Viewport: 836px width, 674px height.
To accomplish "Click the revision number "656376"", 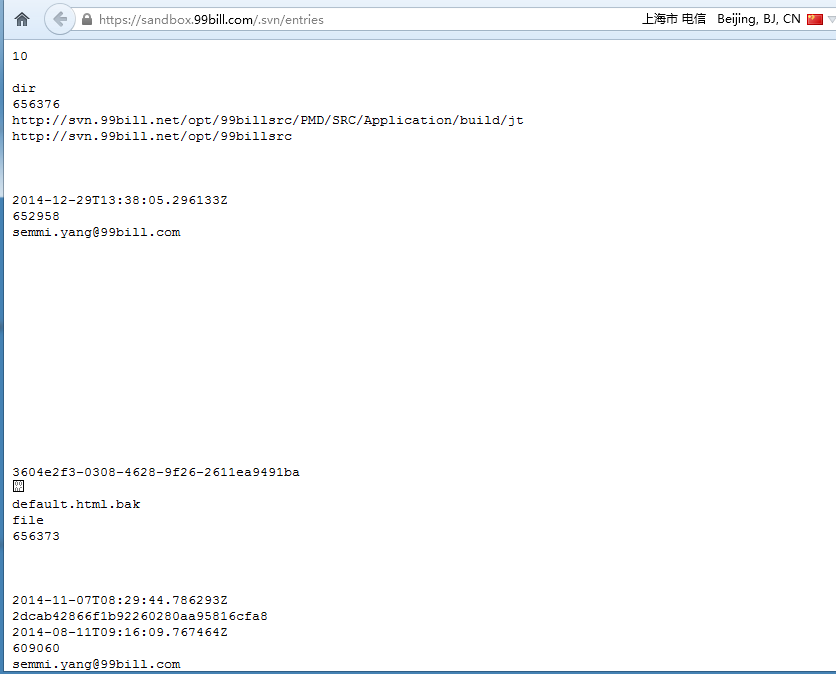I will [x=36, y=104].
